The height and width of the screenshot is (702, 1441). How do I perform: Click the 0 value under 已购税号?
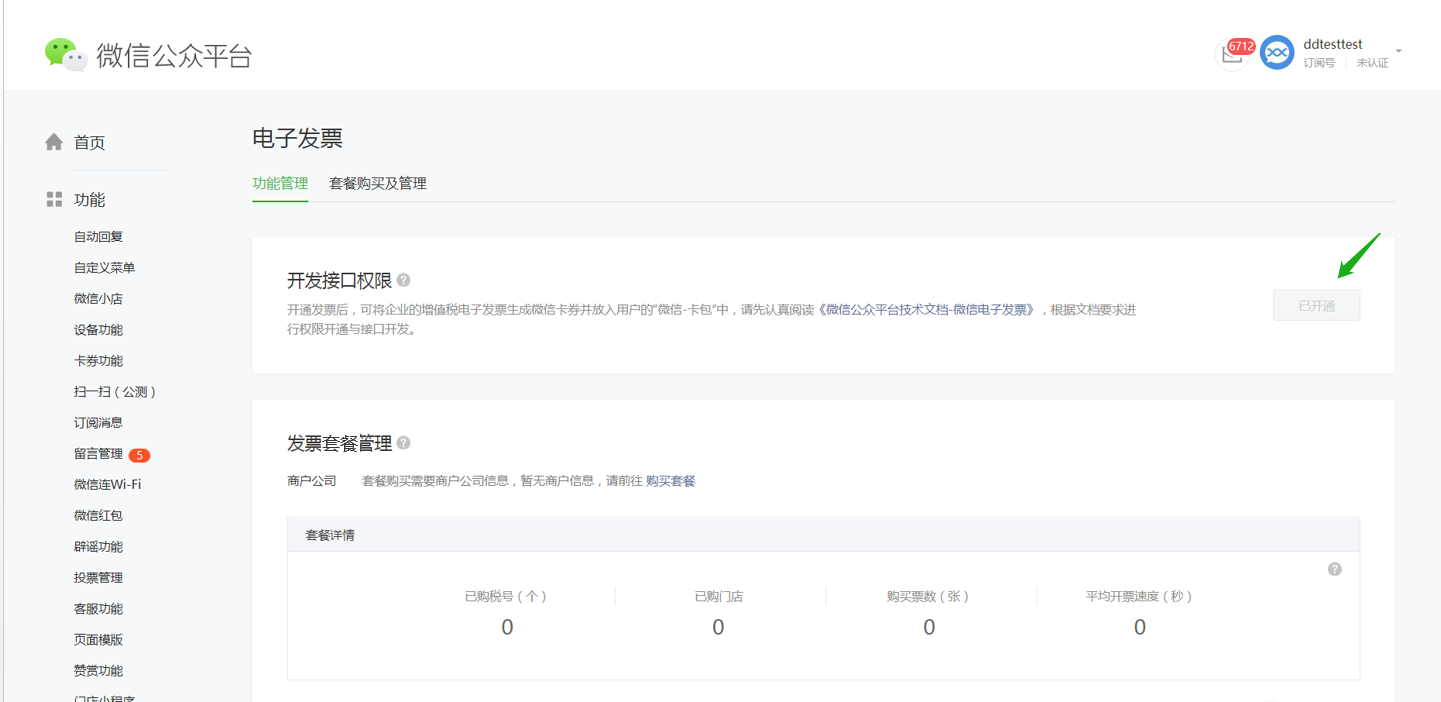(507, 628)
